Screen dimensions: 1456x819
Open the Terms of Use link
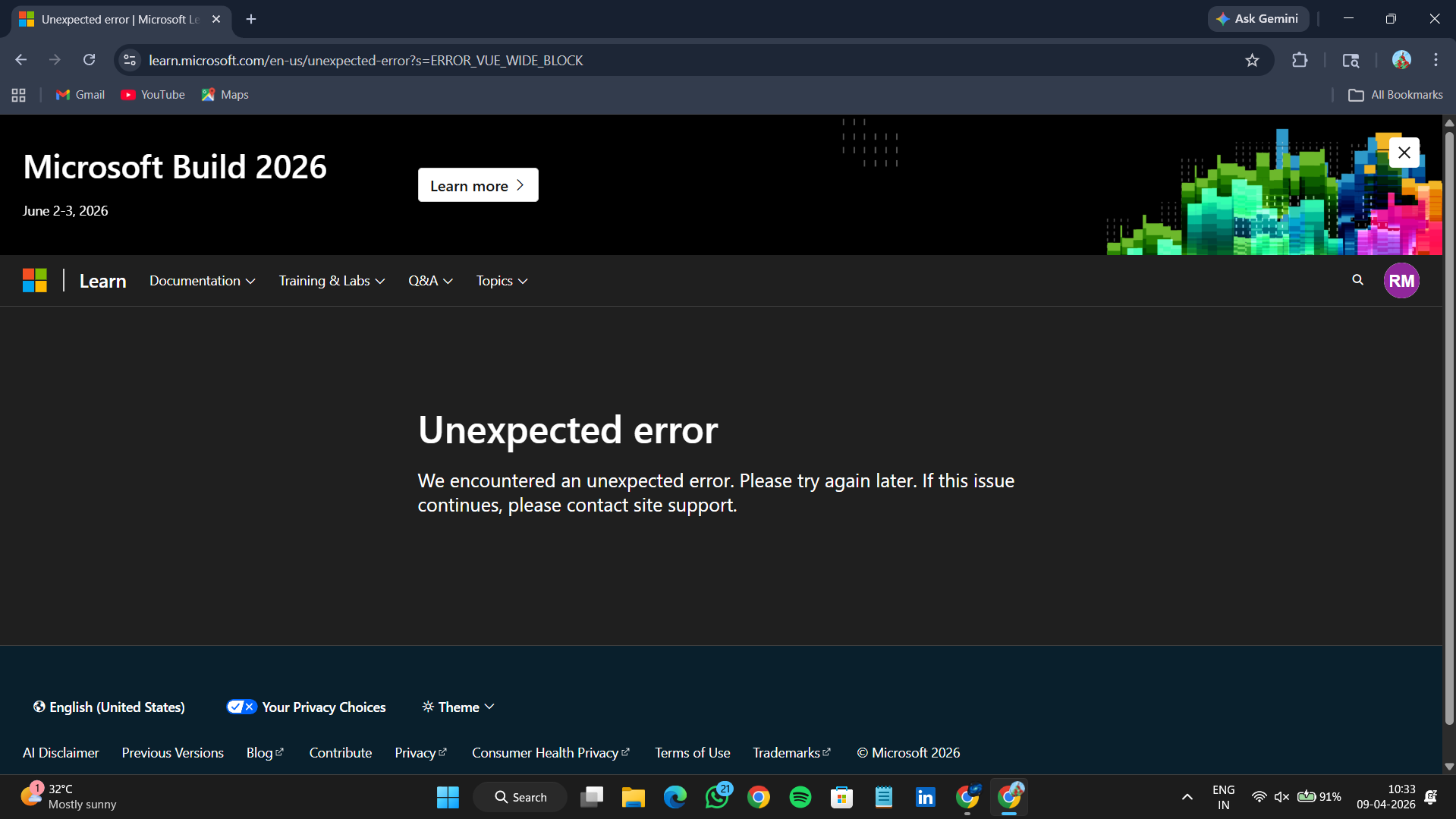pyautogui.click(x=691, y=752)
